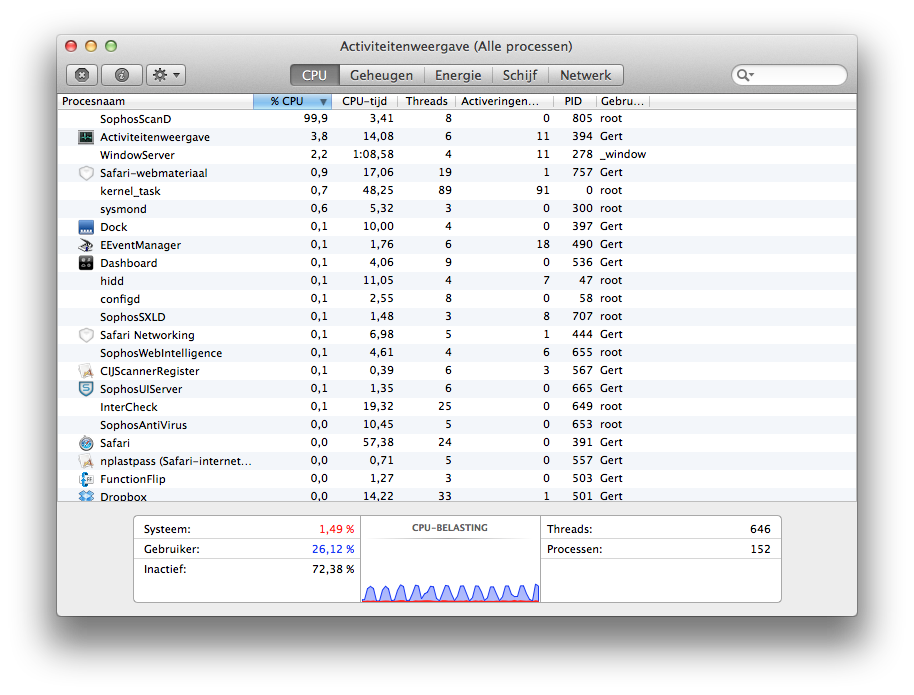Switch to the CPU tab
This screenshot has width=914, height=695.
tap(314, 75)
